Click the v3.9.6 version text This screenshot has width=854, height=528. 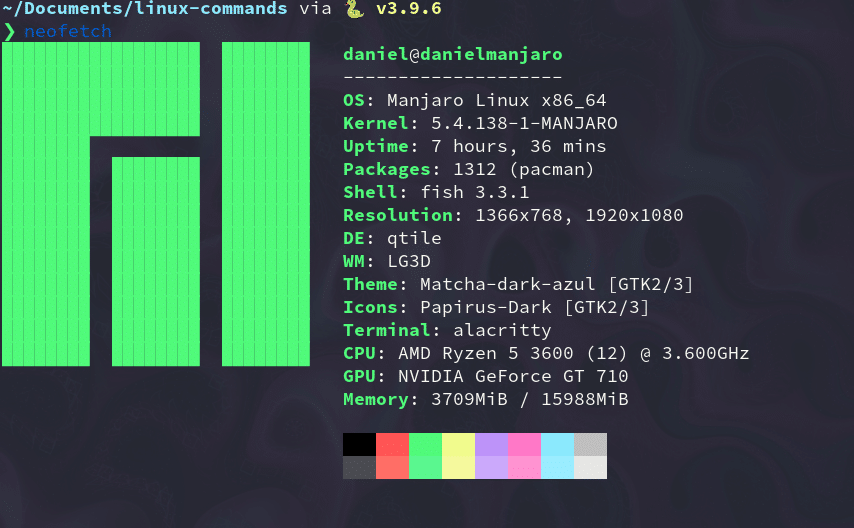point(409,9)
